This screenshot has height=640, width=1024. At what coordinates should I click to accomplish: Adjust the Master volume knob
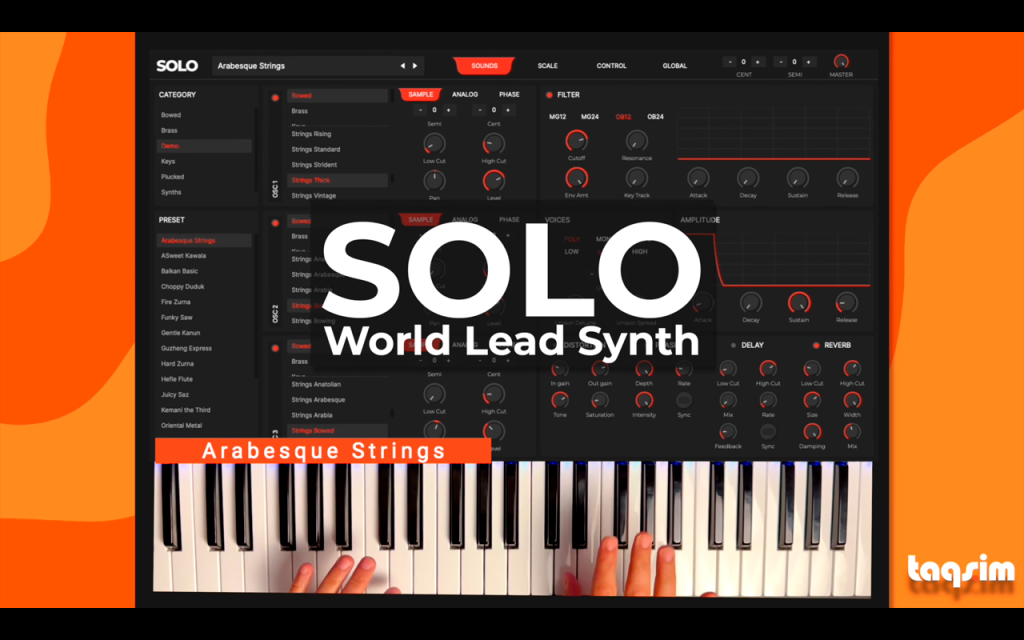[x=841, y=61]
